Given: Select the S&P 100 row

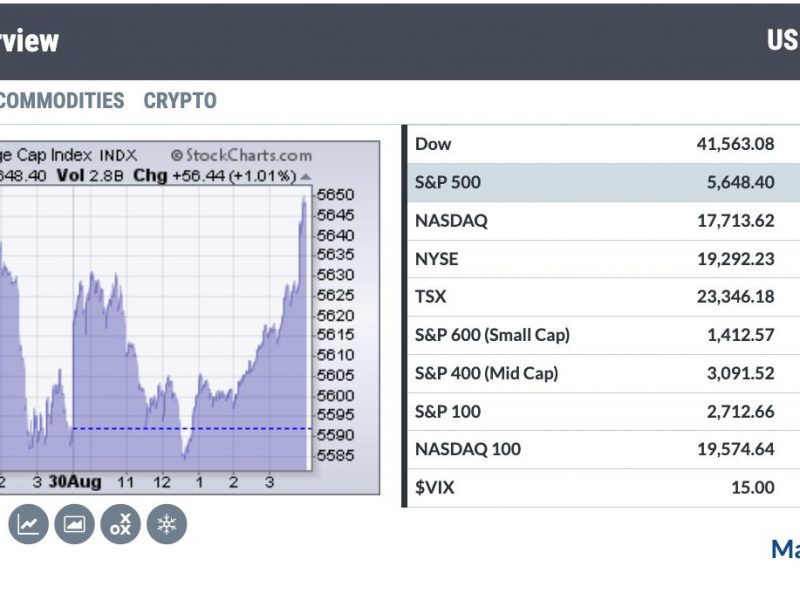Looking at the screenshot, I should (x=604, y=411).
